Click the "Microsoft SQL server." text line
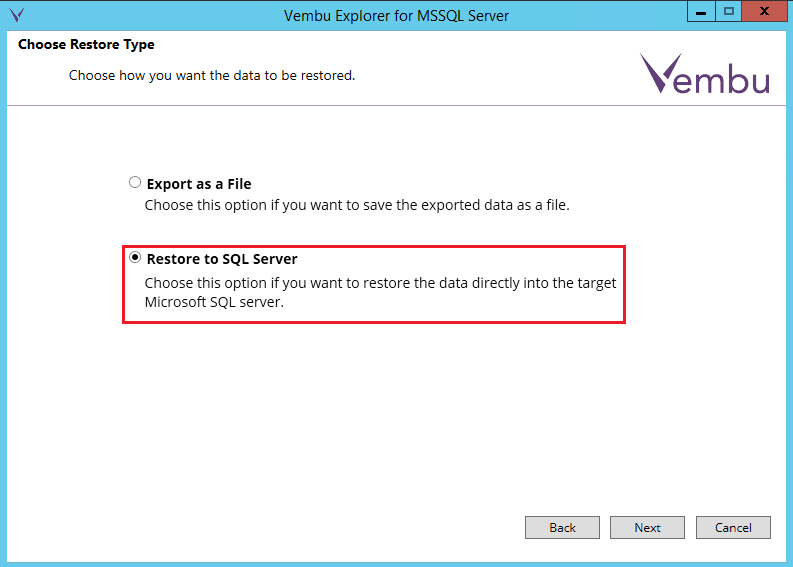Screen dimensions: 793x567 214,302
